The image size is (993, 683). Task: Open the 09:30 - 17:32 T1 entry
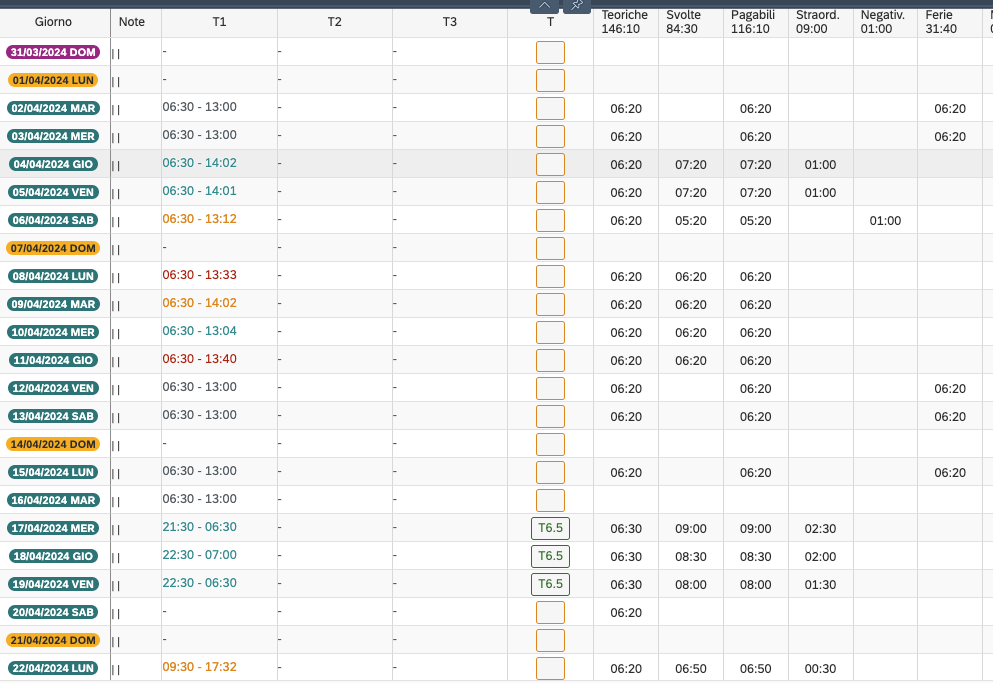[x=199, y=667]
